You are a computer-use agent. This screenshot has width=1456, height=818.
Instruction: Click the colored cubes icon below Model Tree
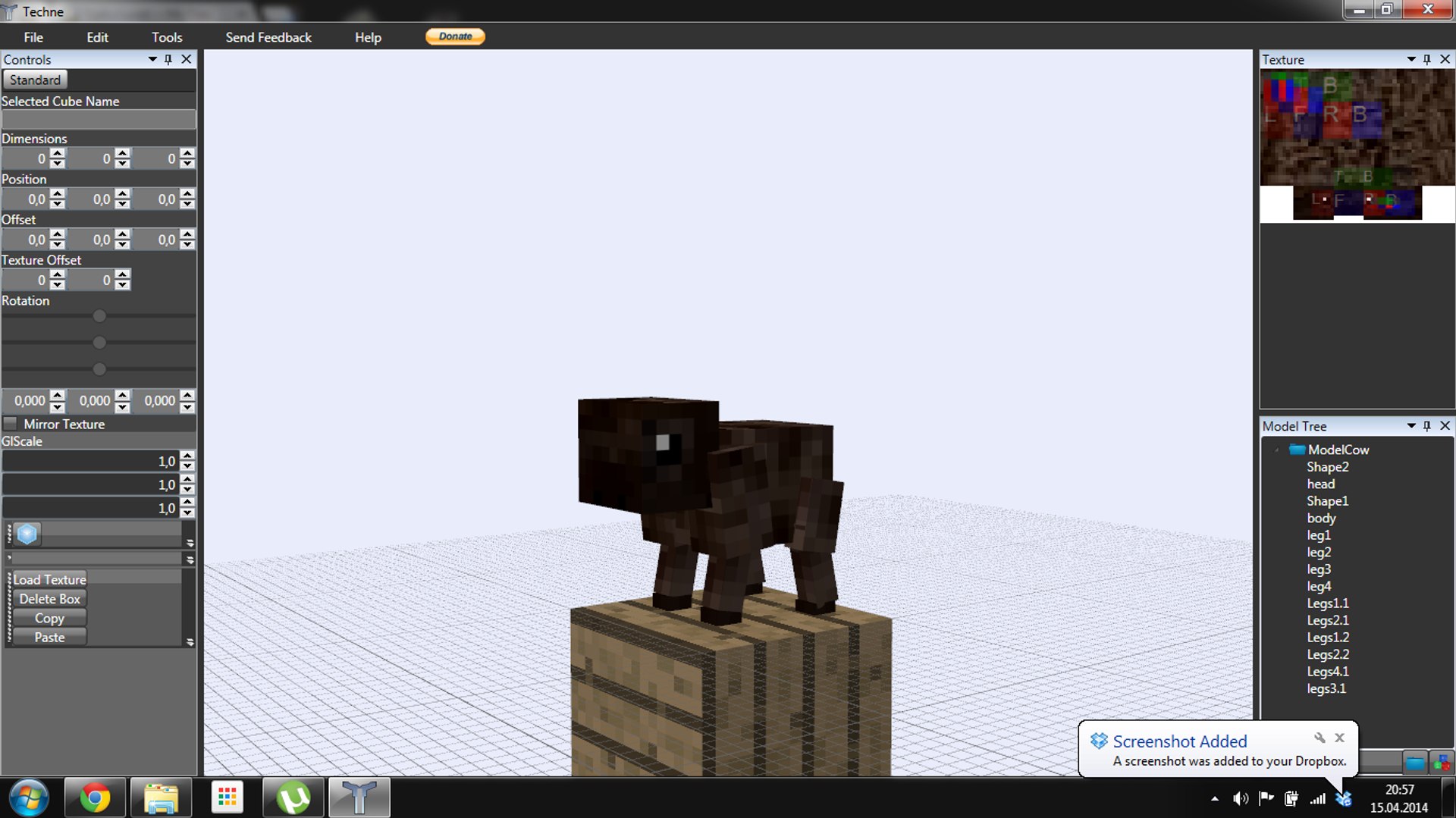coord(1441,762)
